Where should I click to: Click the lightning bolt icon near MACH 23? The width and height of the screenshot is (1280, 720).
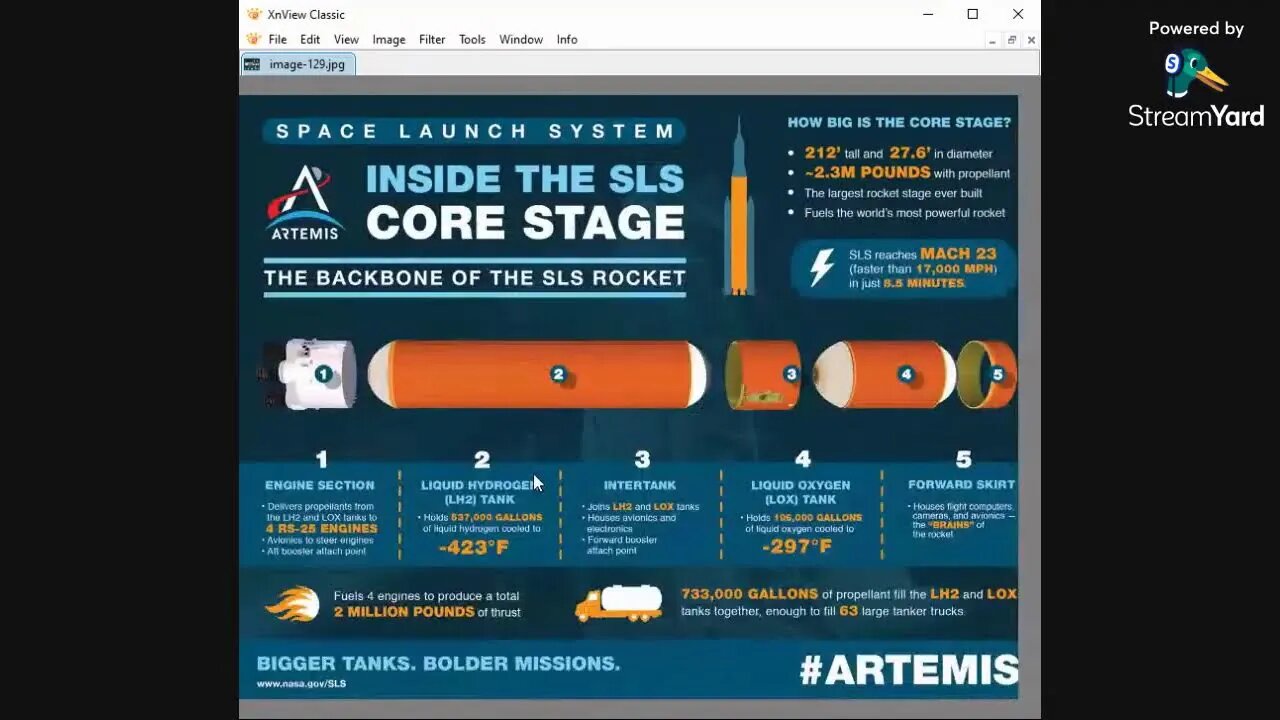(821, 268)
